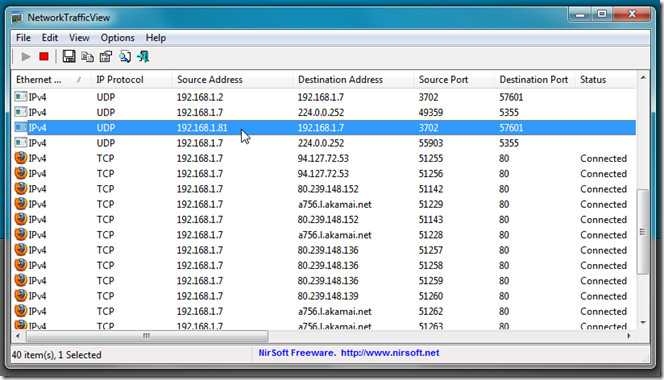Click the green Start Capture play icon

click(25, 56)
